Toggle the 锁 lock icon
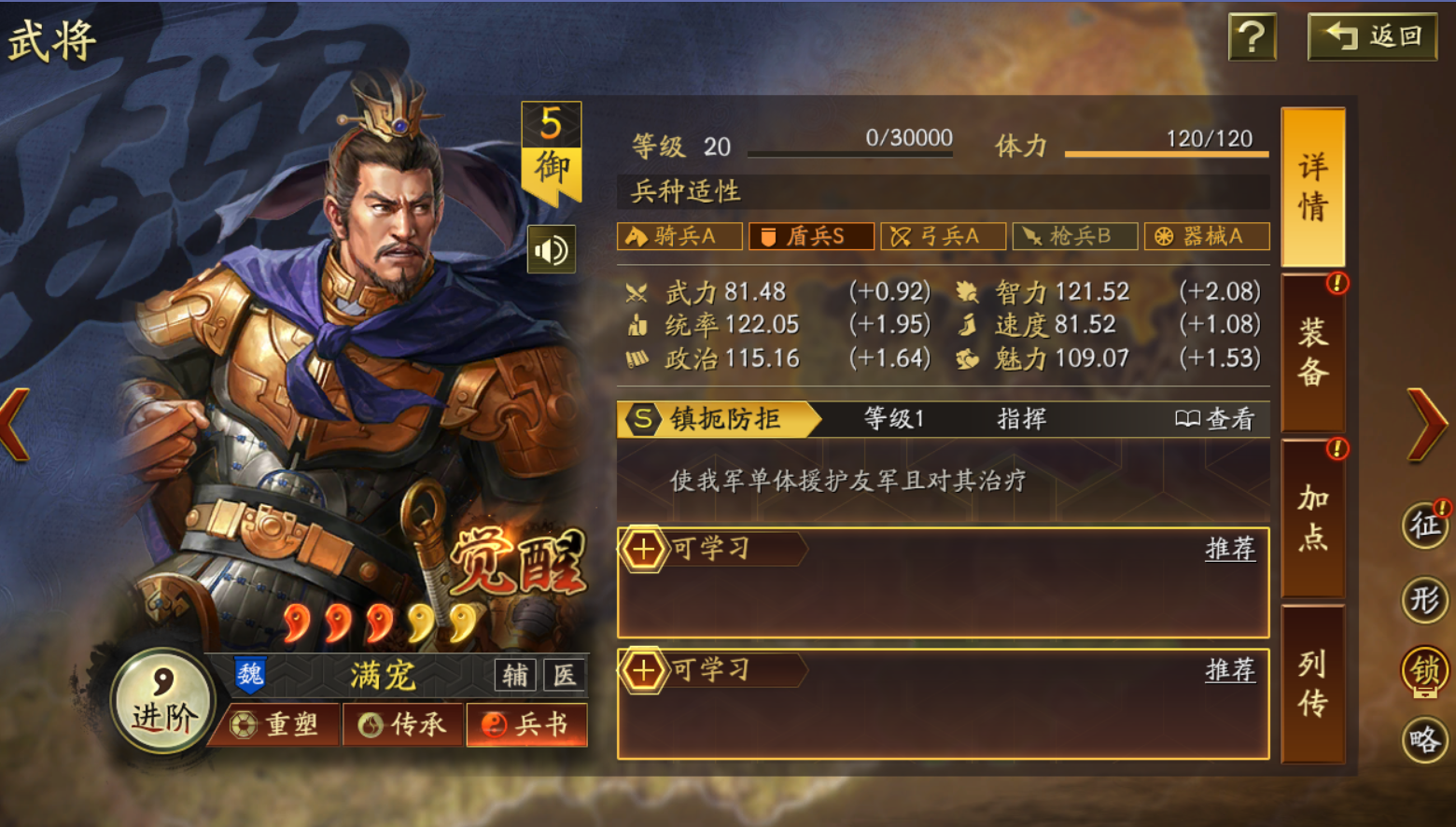 pos(1425,670)
